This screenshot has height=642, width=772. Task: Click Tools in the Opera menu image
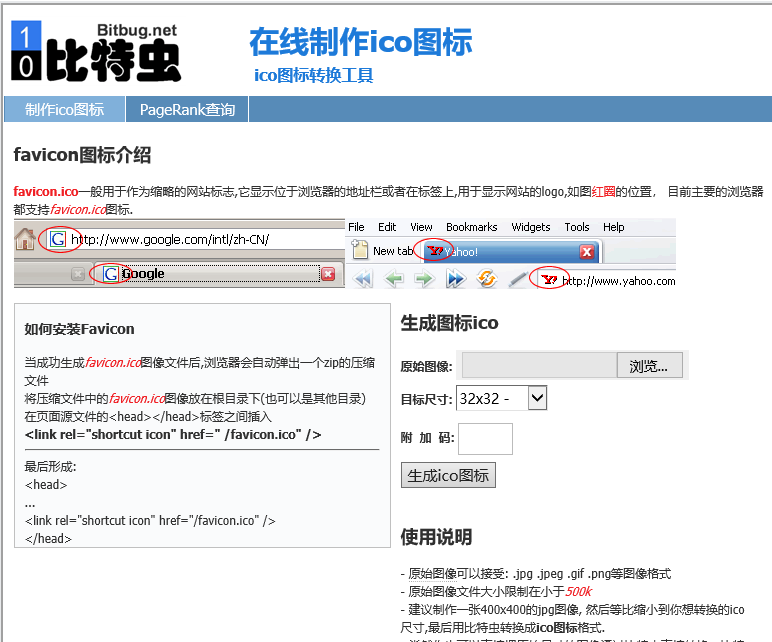577,227
